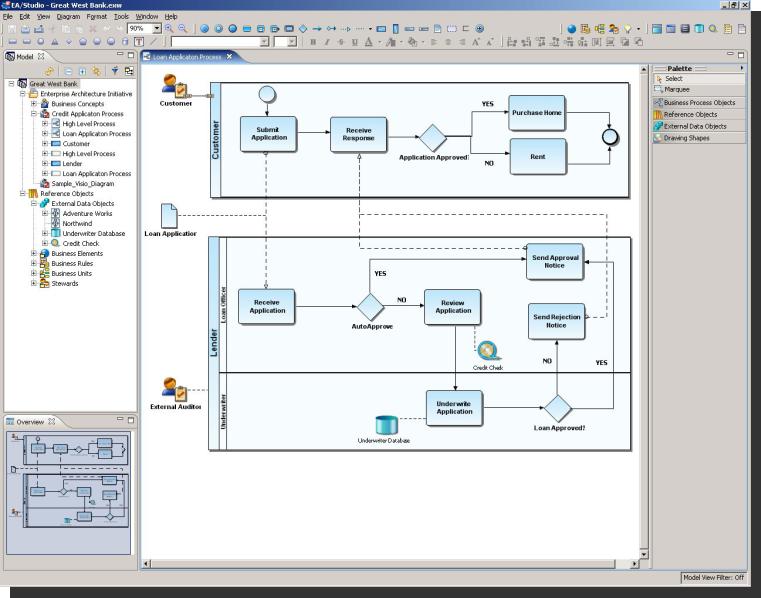Click the triangle shape tool in second toolbar

pyautogui.click(x=54, y=42)
